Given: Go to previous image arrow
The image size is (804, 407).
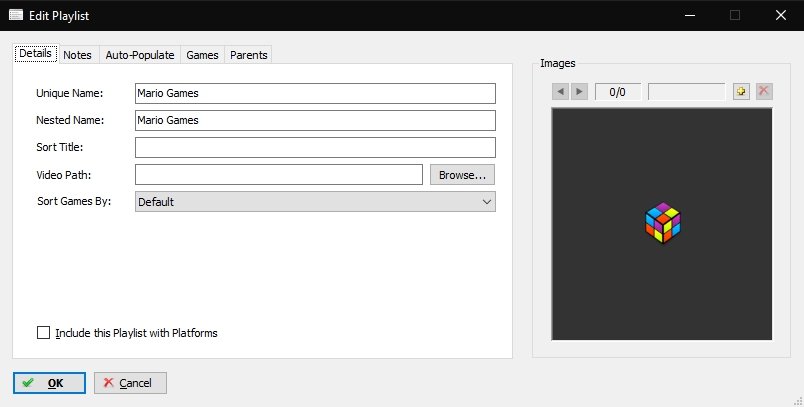Looking at the screenshot, I should 560,92.
